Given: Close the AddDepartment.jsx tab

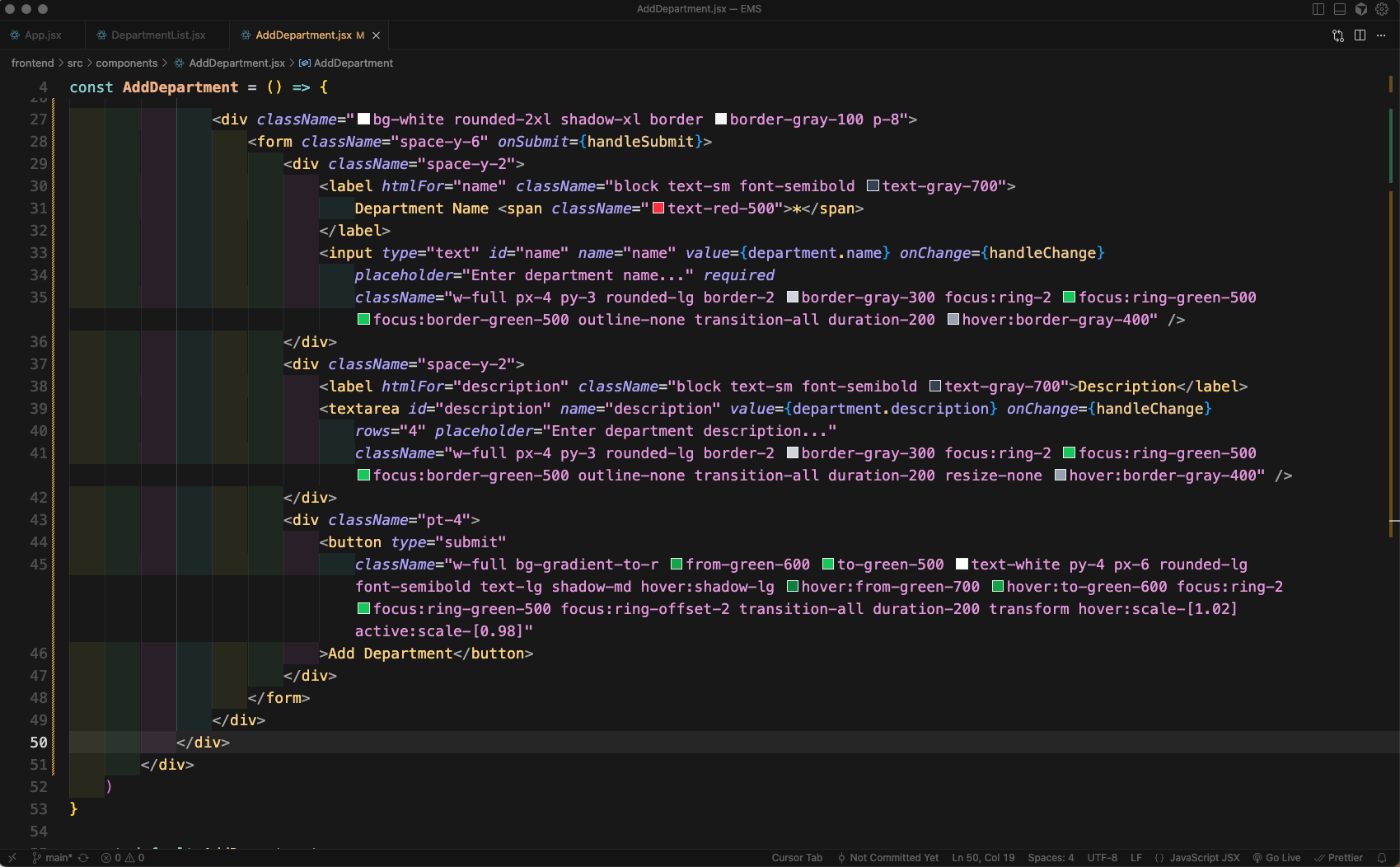Looking at the screenshot, I should click(x=376, y=35).
